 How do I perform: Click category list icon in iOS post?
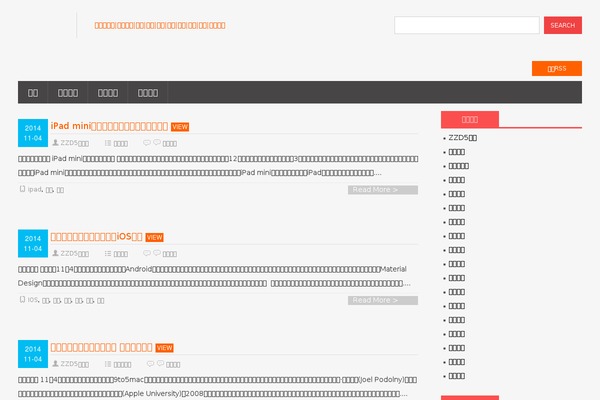pos(108,254)
